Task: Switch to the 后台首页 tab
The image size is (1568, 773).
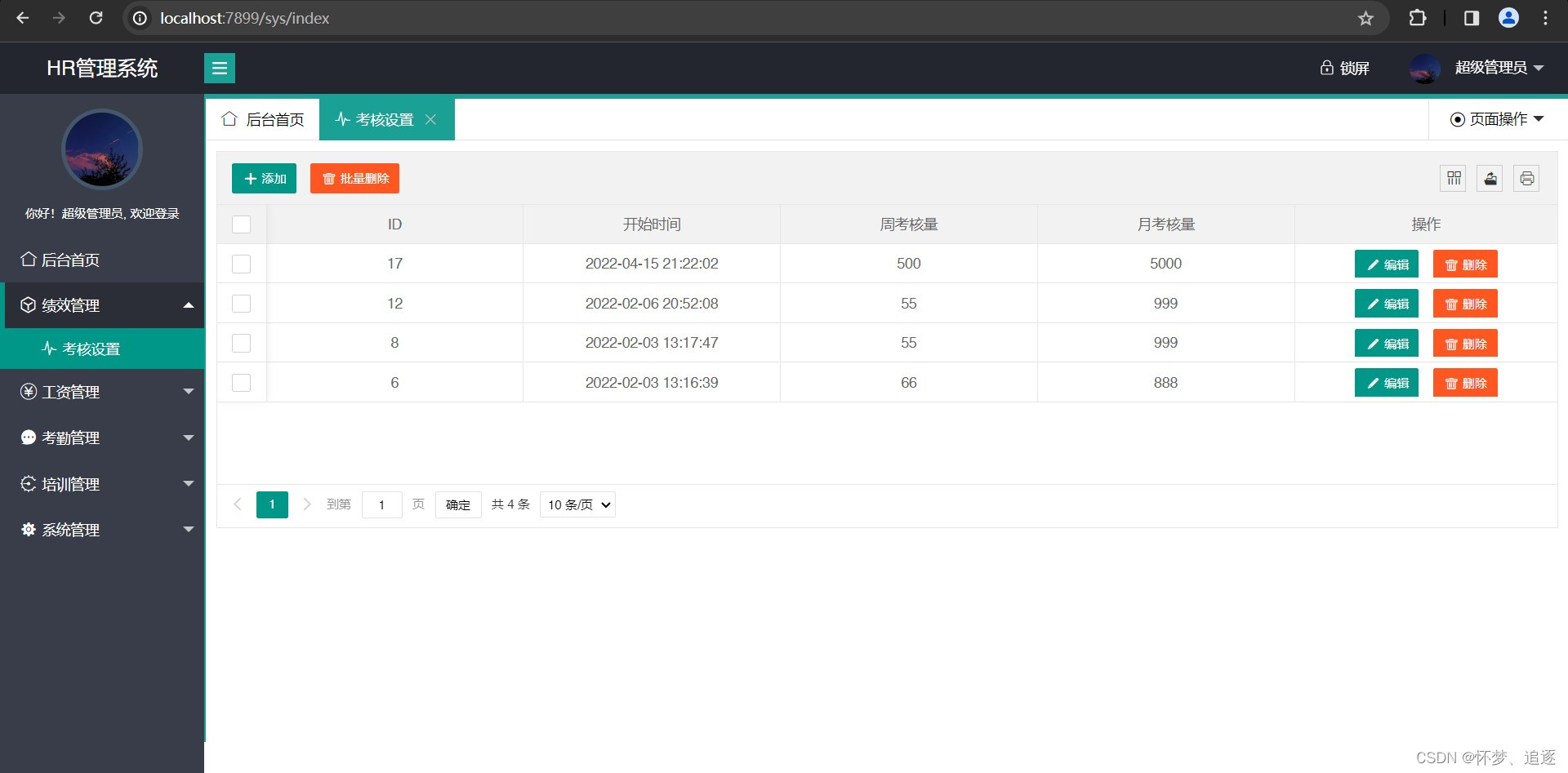Action: tap(262, 119)
